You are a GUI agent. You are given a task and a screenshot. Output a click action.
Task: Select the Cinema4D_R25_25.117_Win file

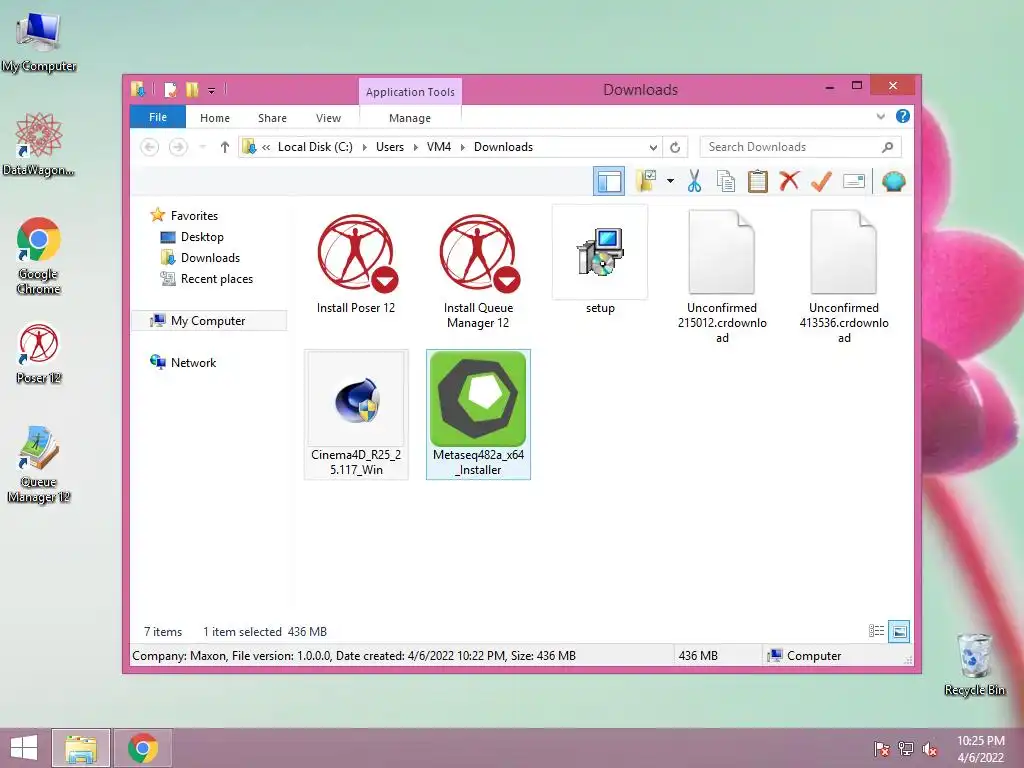pyautogui.click(x=356, y=414)
